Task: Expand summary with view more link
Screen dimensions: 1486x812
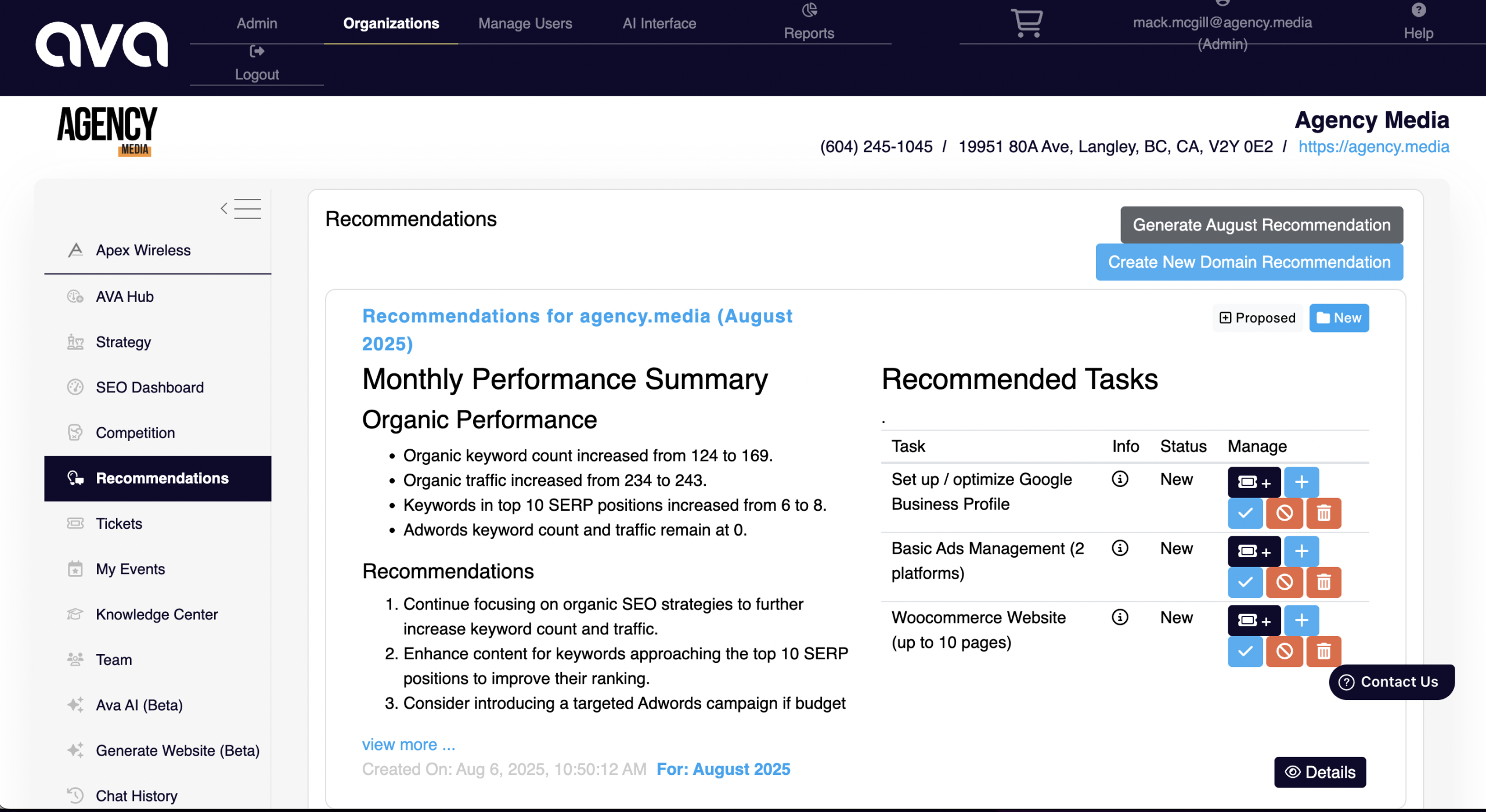Action: (x=409, y=744)
